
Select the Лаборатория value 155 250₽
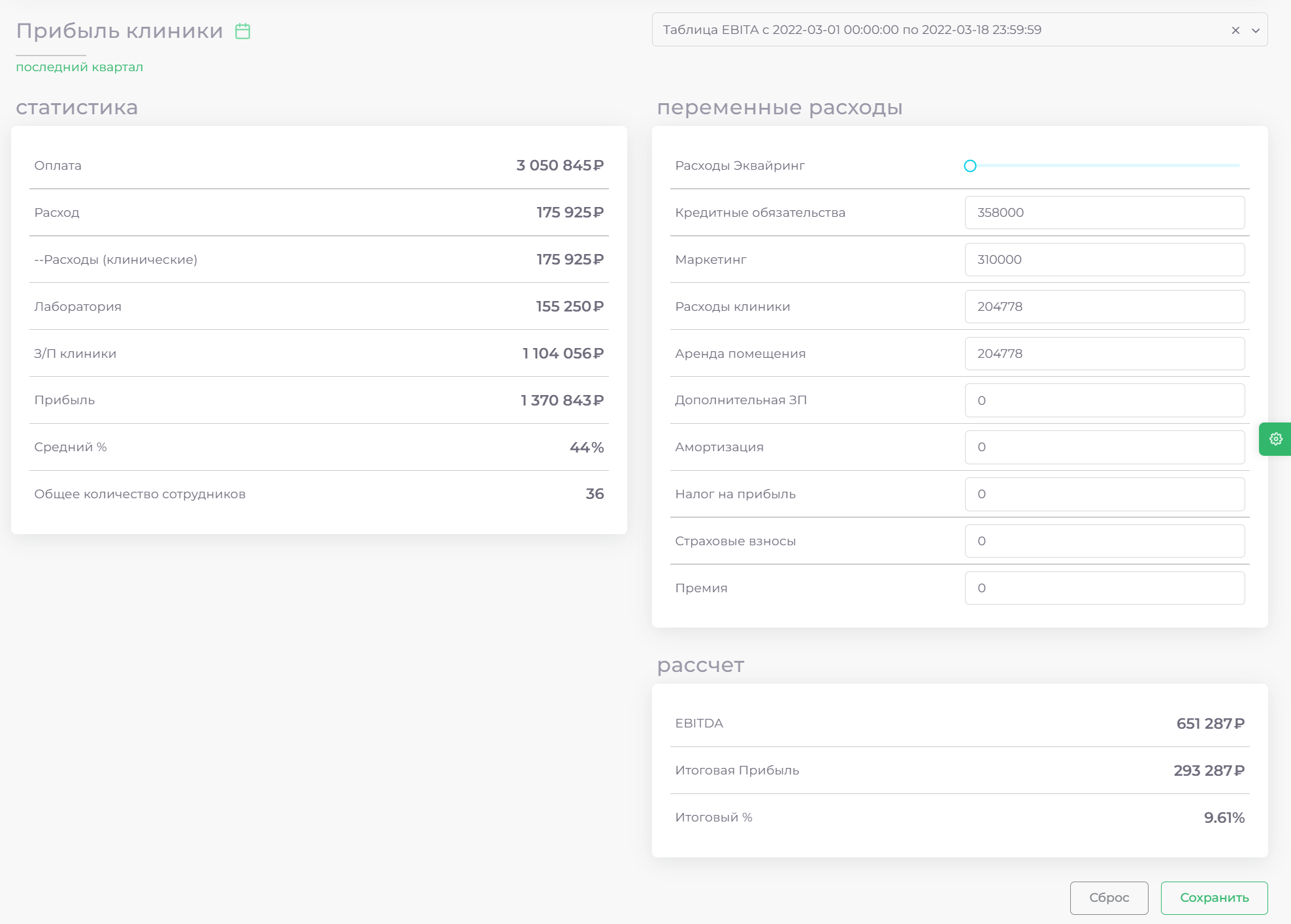pos(570,306)
